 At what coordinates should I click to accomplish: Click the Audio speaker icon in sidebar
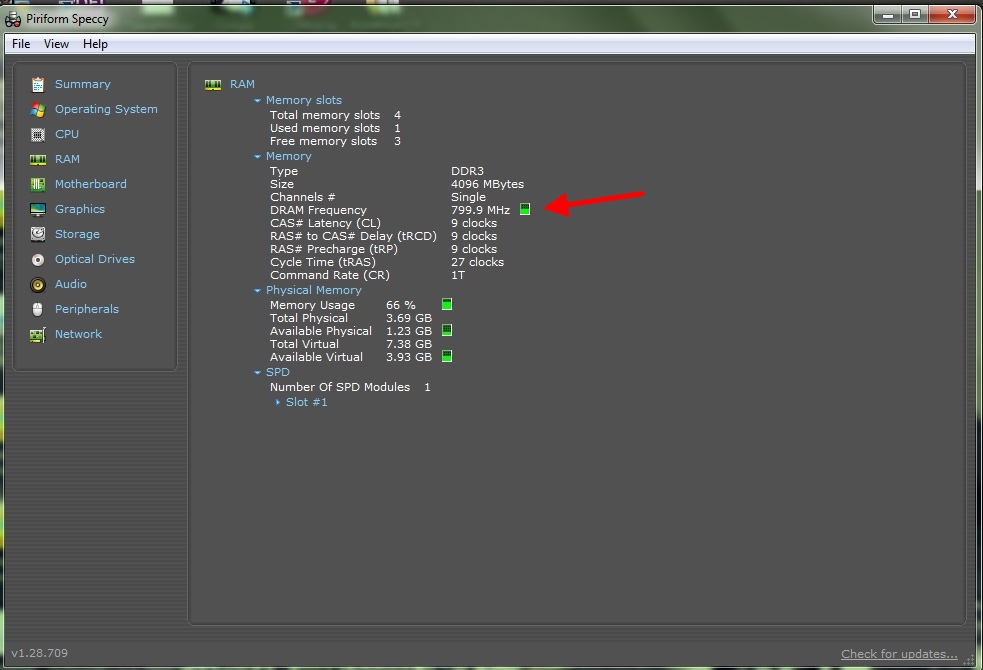tap(38, 285)
